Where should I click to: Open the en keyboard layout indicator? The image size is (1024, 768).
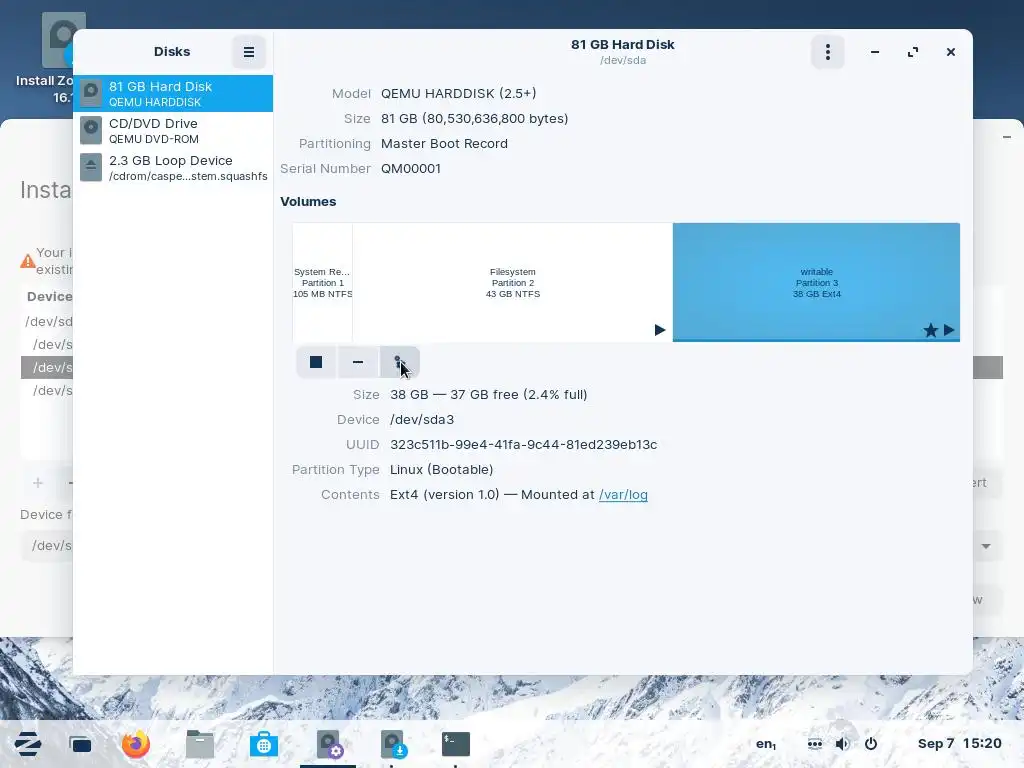pyautogui.click(x=766, y=744)
